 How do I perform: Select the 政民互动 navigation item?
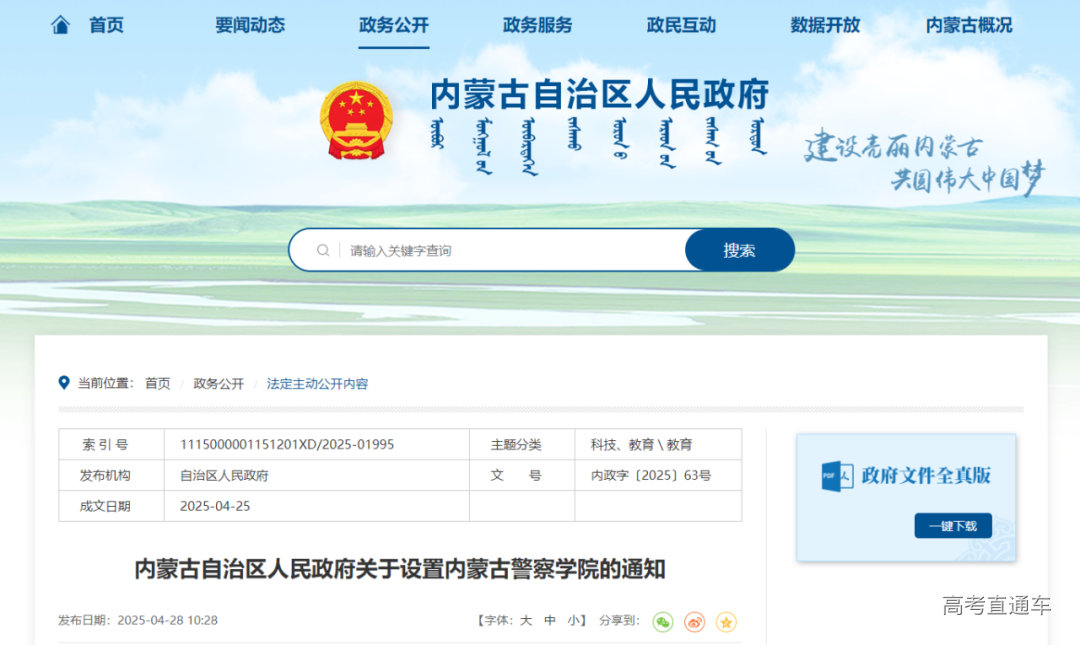click(681, 25)
